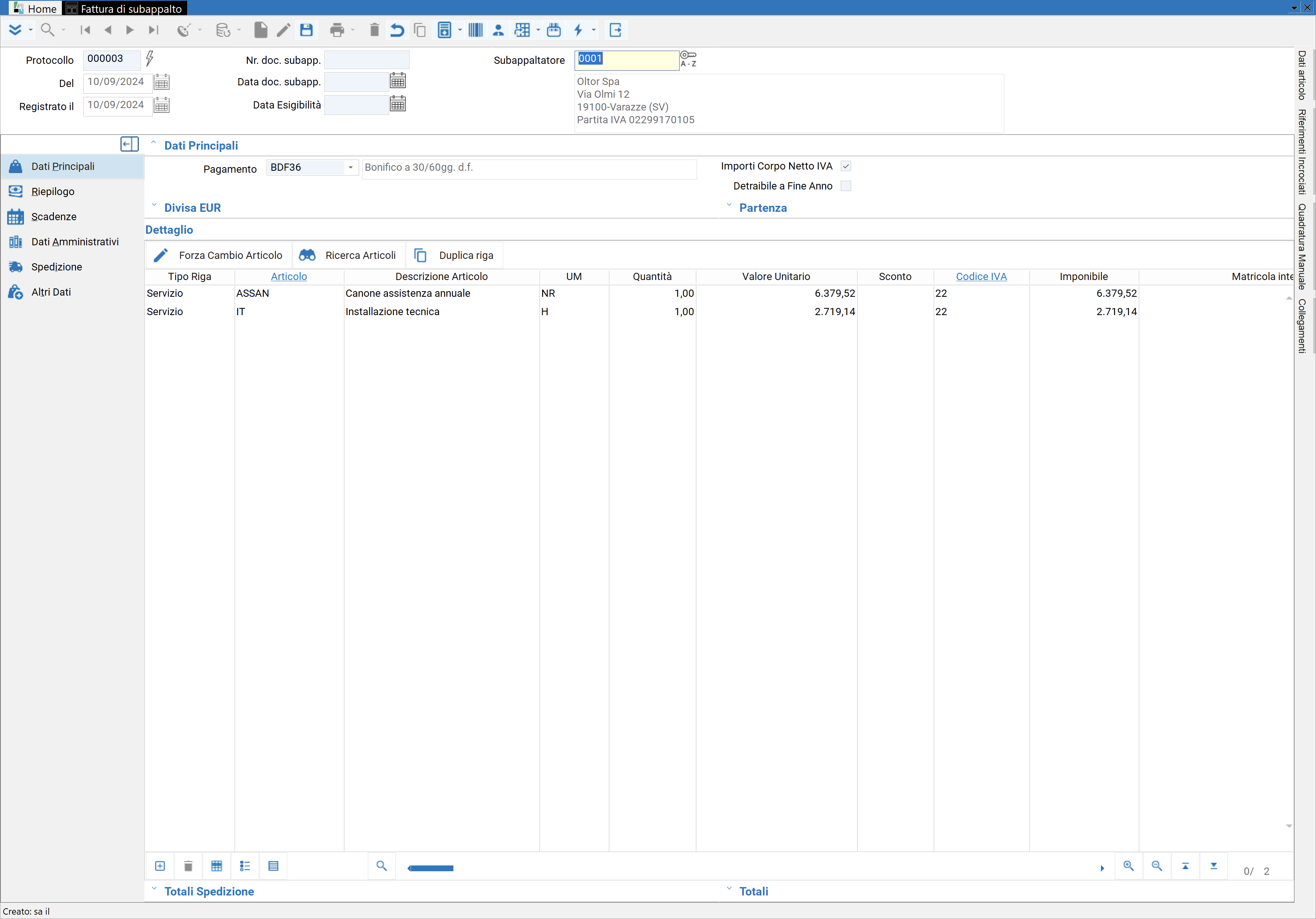Delete record with trash toolbar icon
Screen dimensions: 1316x919
pyautogui.click(x=374, y=30)
